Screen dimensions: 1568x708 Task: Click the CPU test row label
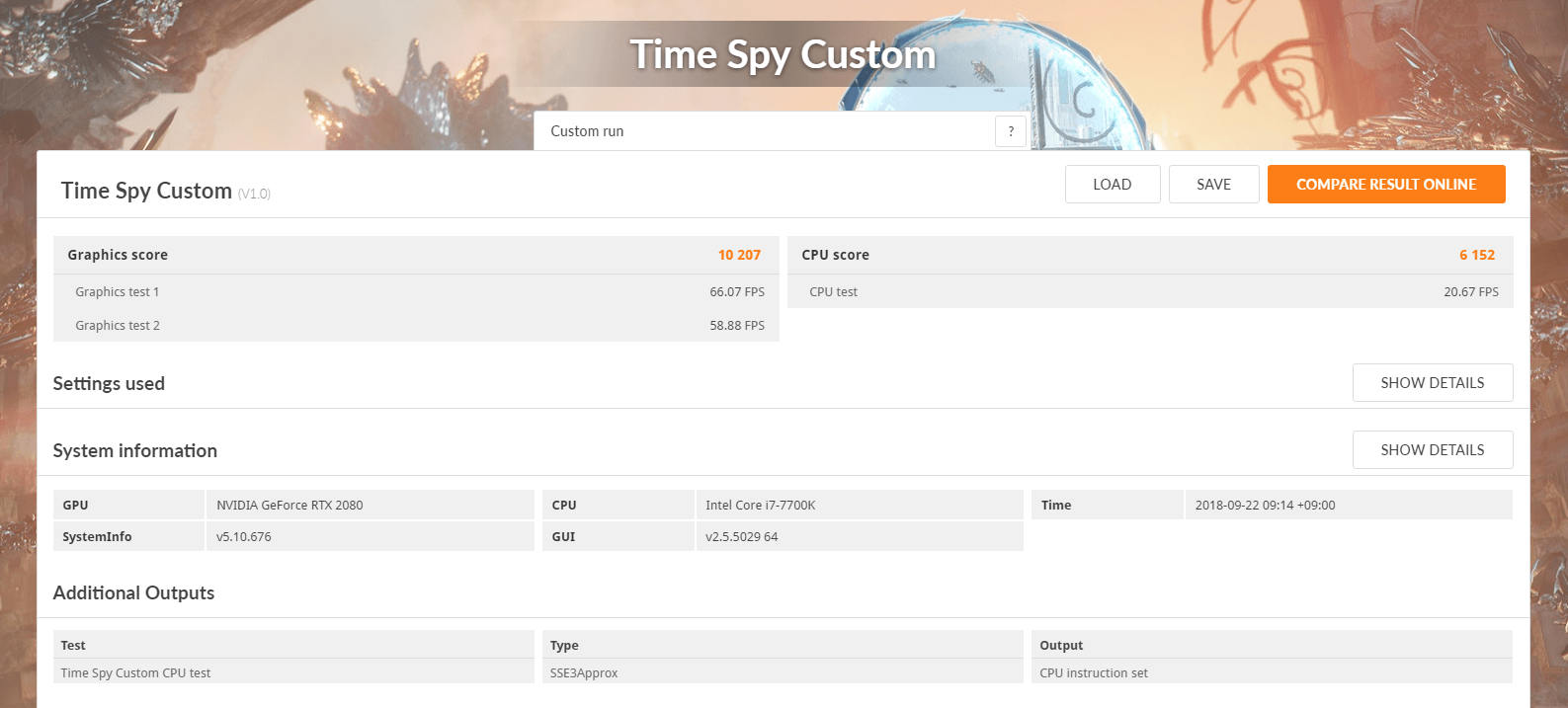coord(833,292)
